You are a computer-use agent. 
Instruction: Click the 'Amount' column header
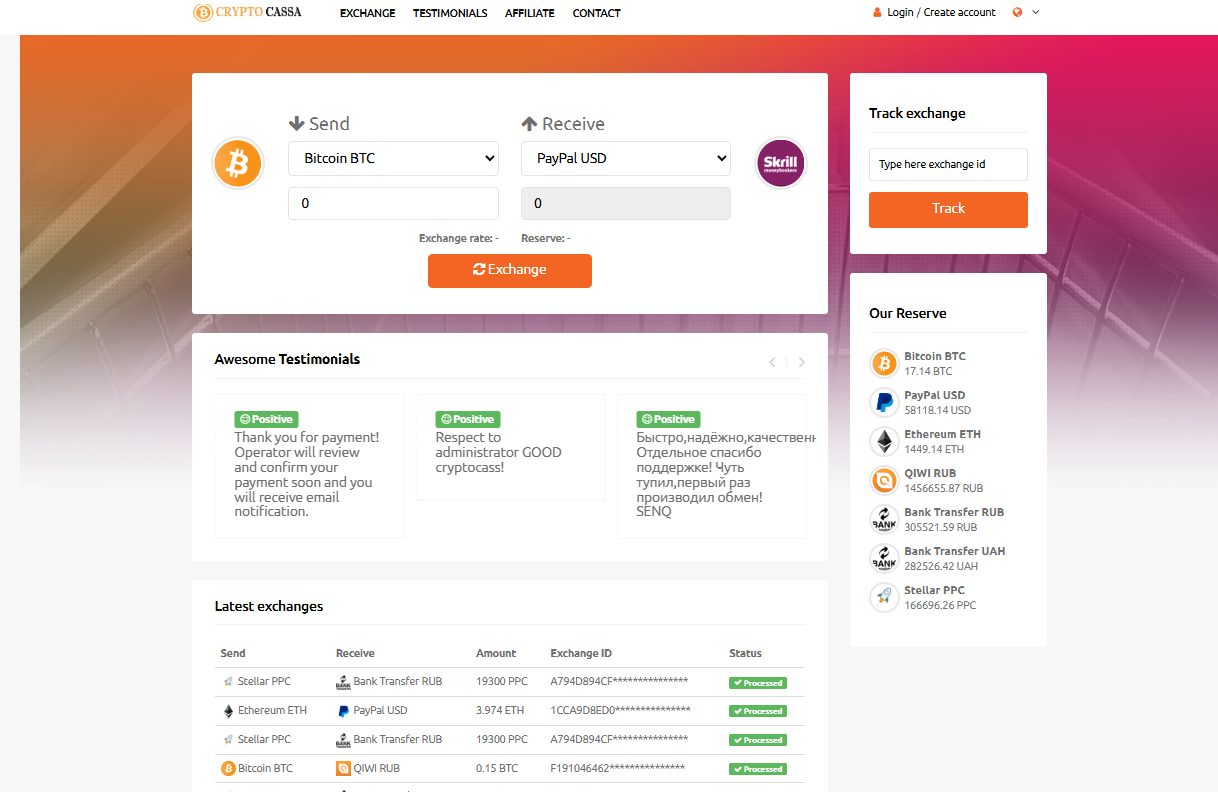[496, 653]
